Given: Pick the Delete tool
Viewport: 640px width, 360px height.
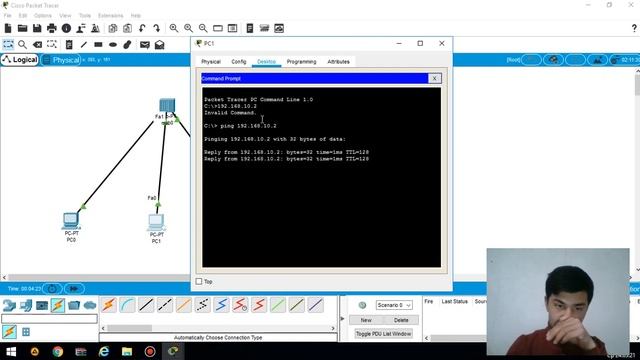Looking at the screenshot, I should click(37, 44).
